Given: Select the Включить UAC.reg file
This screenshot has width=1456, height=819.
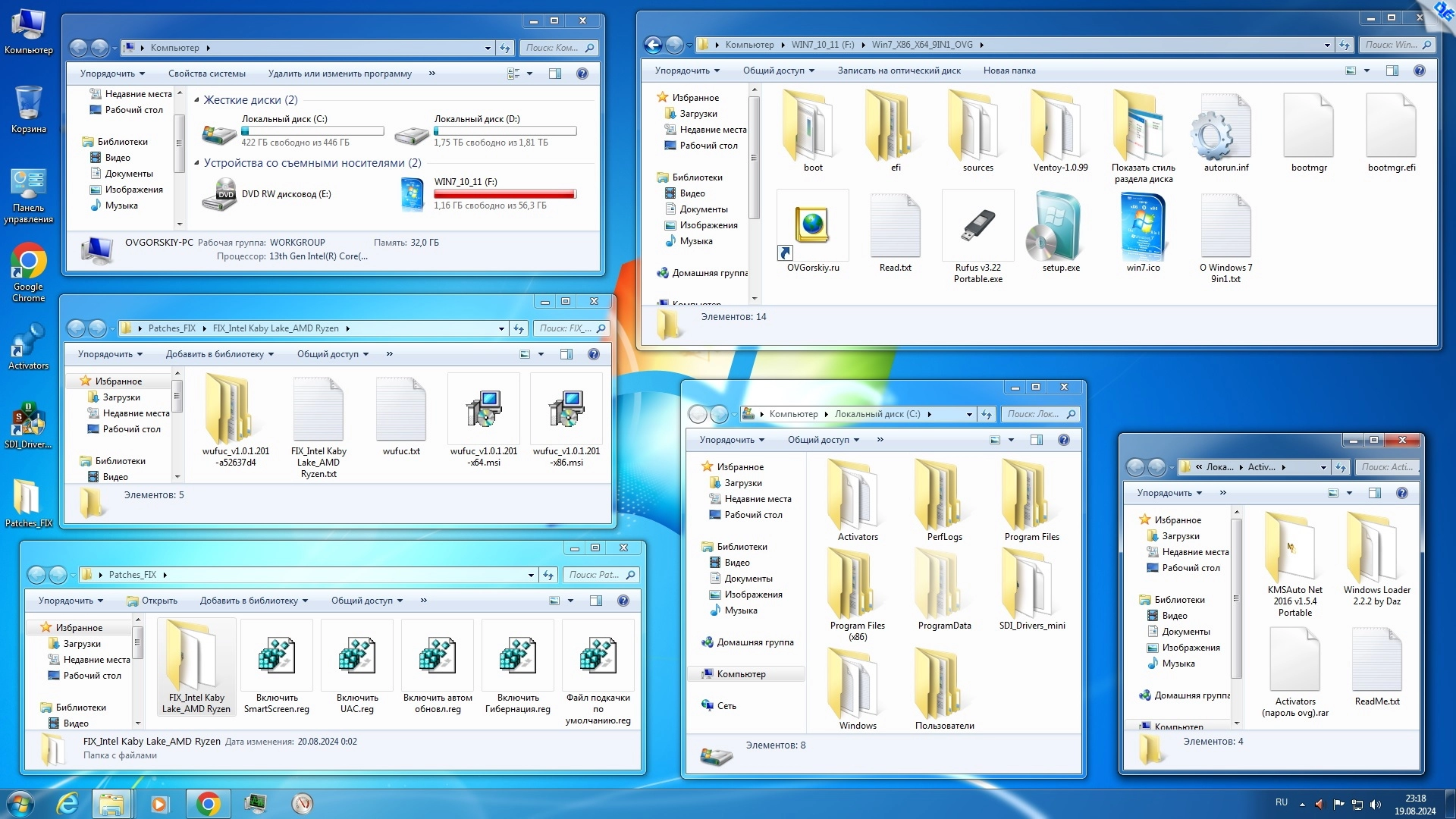Looking at the screenshot, I should tap(357, 657).
